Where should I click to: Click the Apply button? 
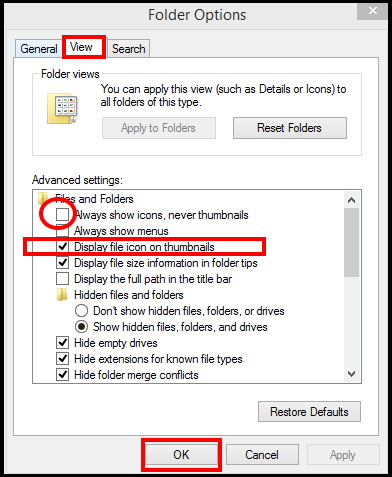point(343,455)
